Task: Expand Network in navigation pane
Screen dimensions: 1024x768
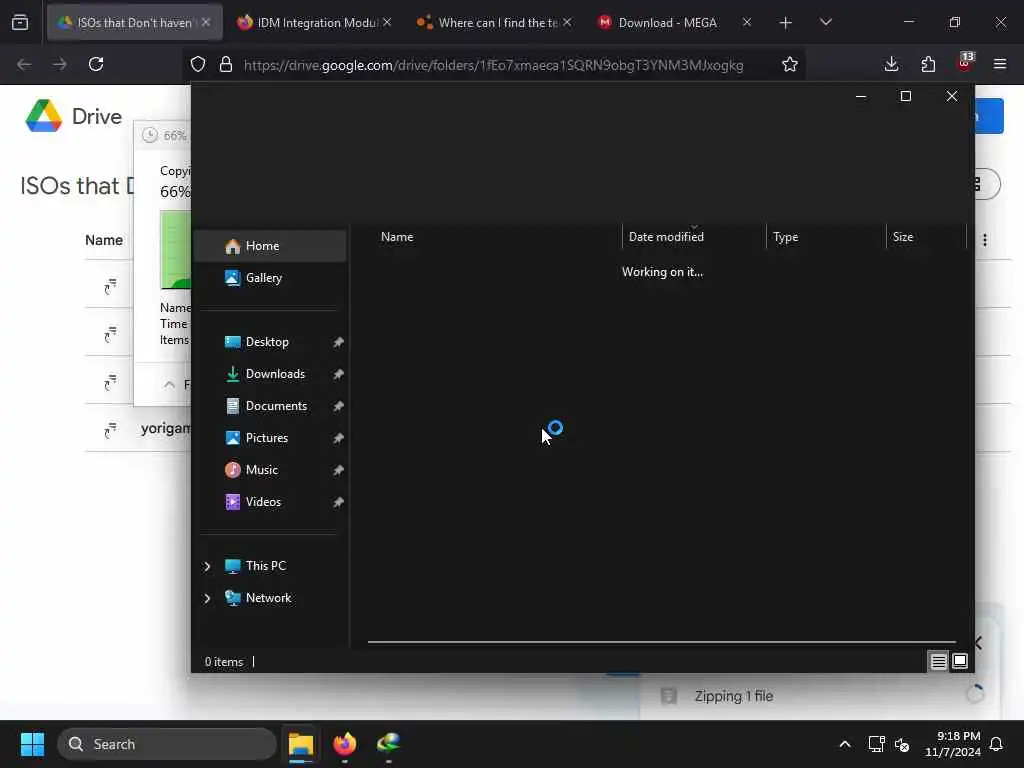Action: [207, 598]
